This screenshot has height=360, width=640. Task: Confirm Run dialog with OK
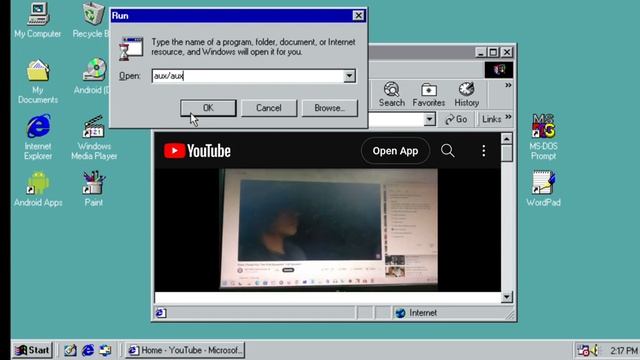208,108
